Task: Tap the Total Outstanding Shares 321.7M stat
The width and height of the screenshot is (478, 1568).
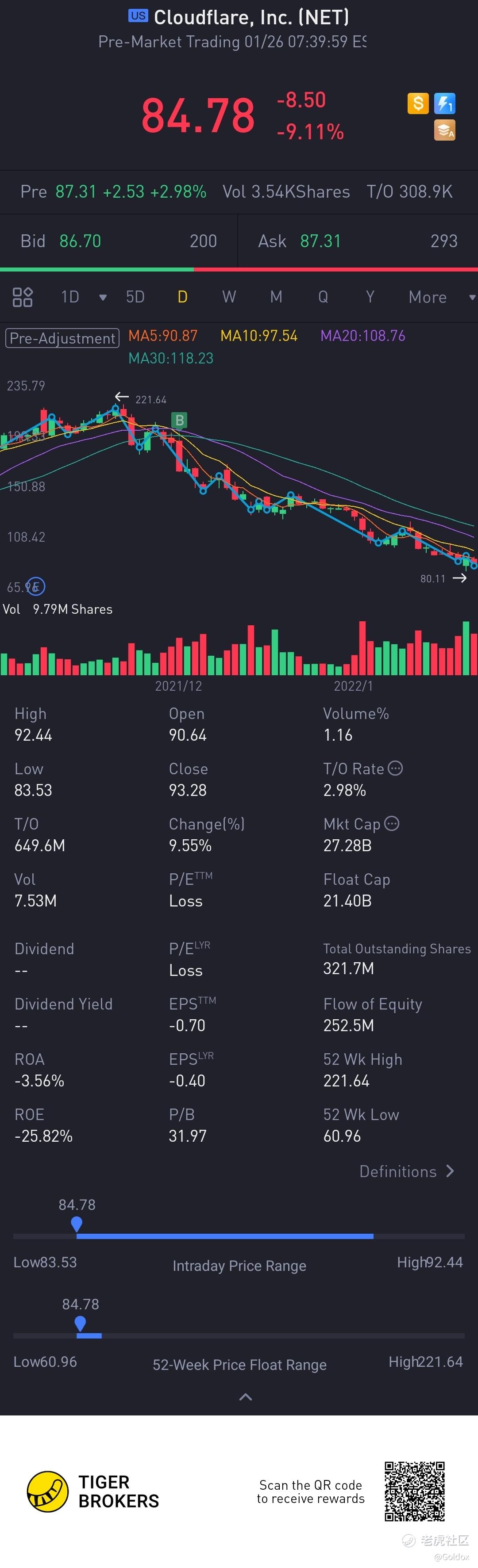Action: pos(397,959)
